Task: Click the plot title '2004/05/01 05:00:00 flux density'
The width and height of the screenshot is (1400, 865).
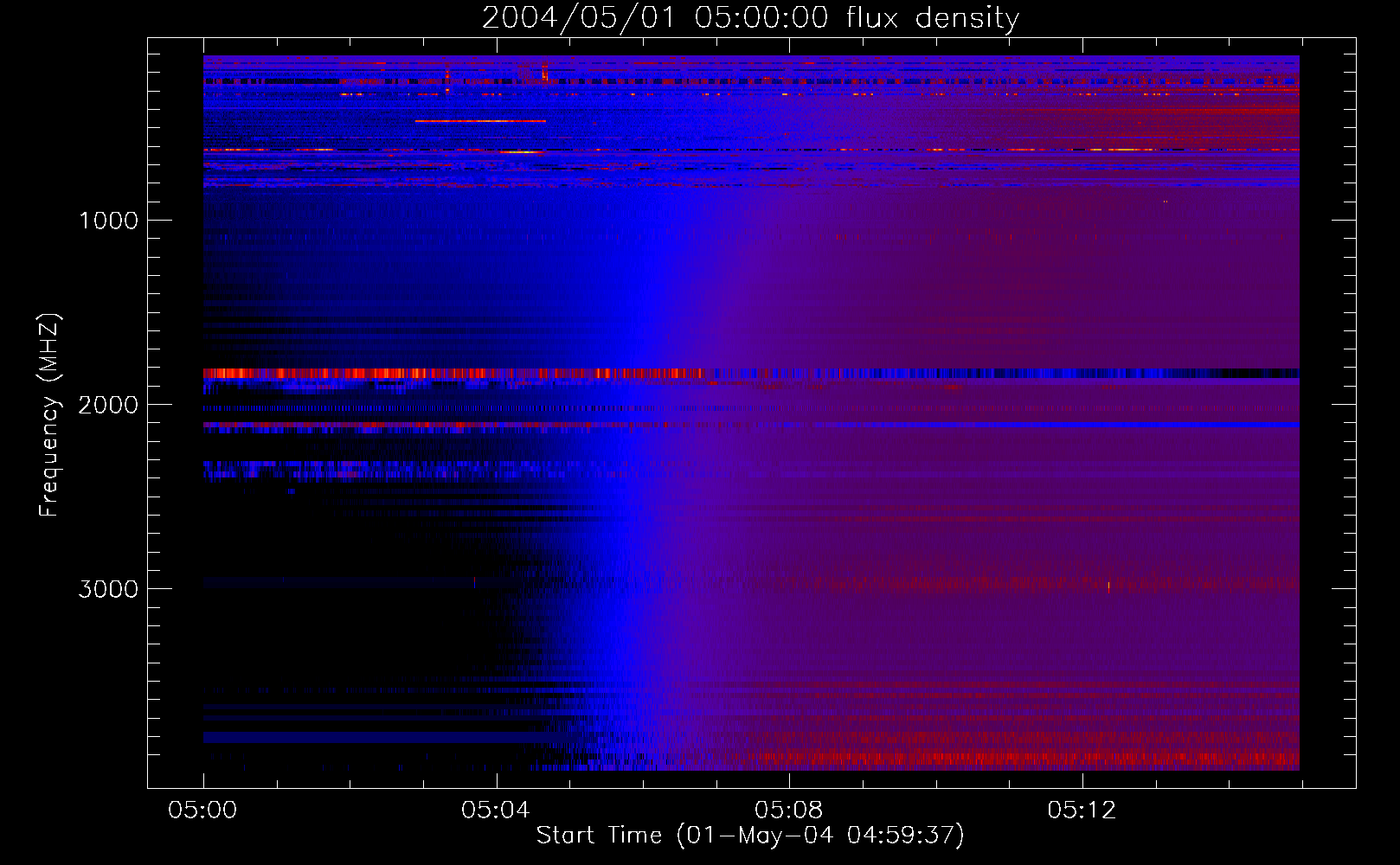Action: [750, 18]
